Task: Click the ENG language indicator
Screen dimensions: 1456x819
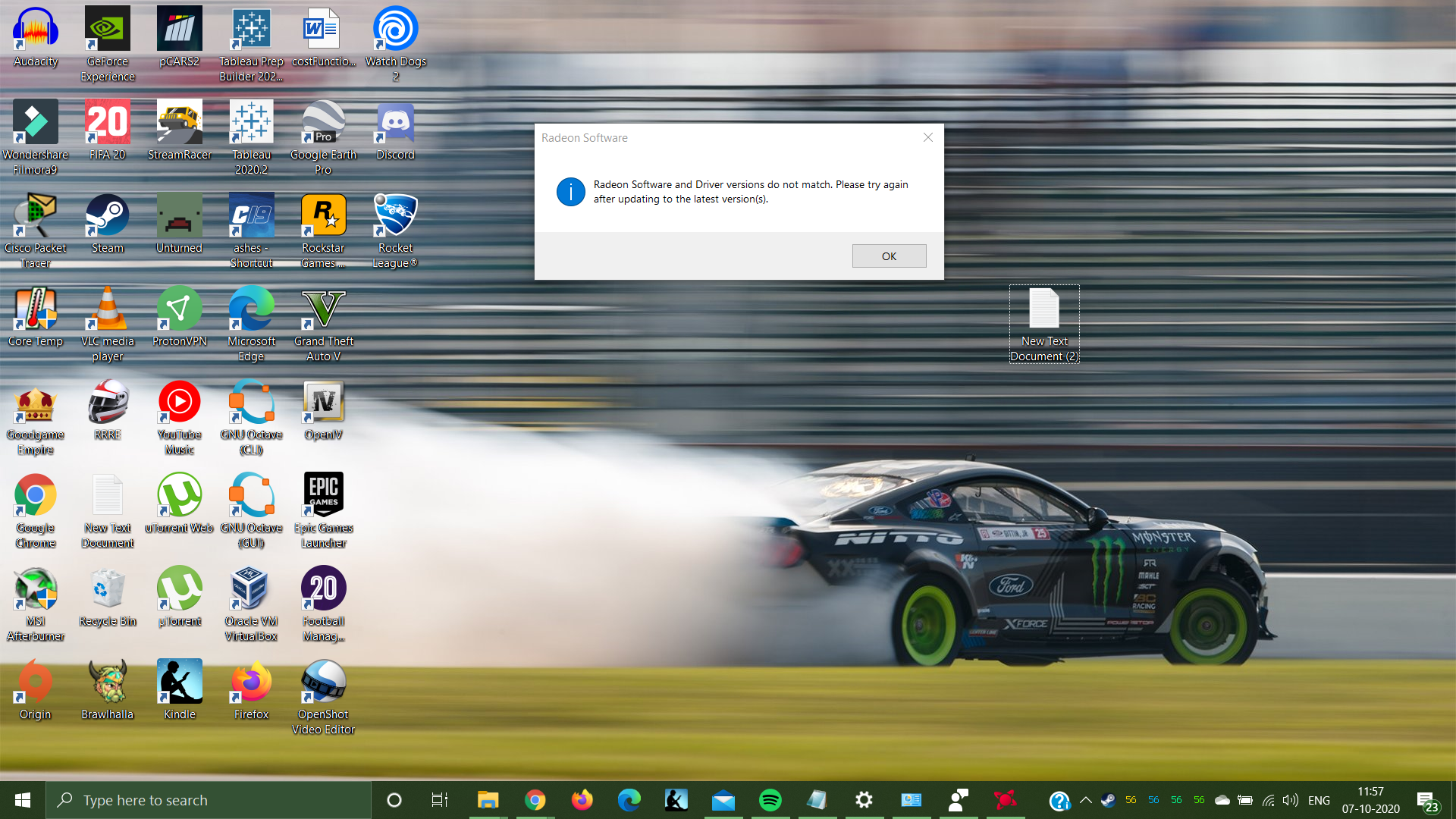Action: pyautogui.click(x=1319, y=800)
